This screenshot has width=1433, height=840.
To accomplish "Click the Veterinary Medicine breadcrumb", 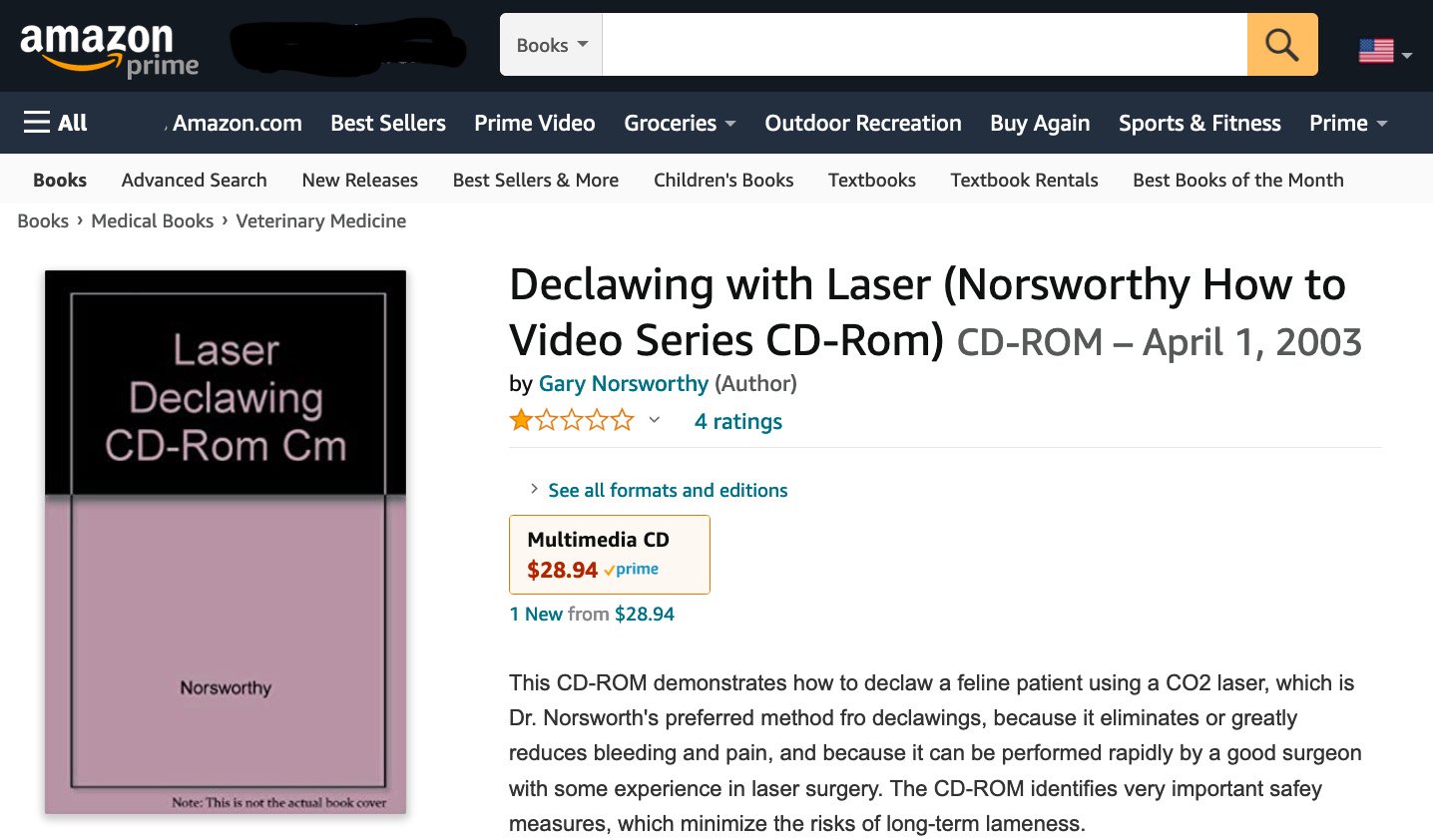I will [321, 220].
